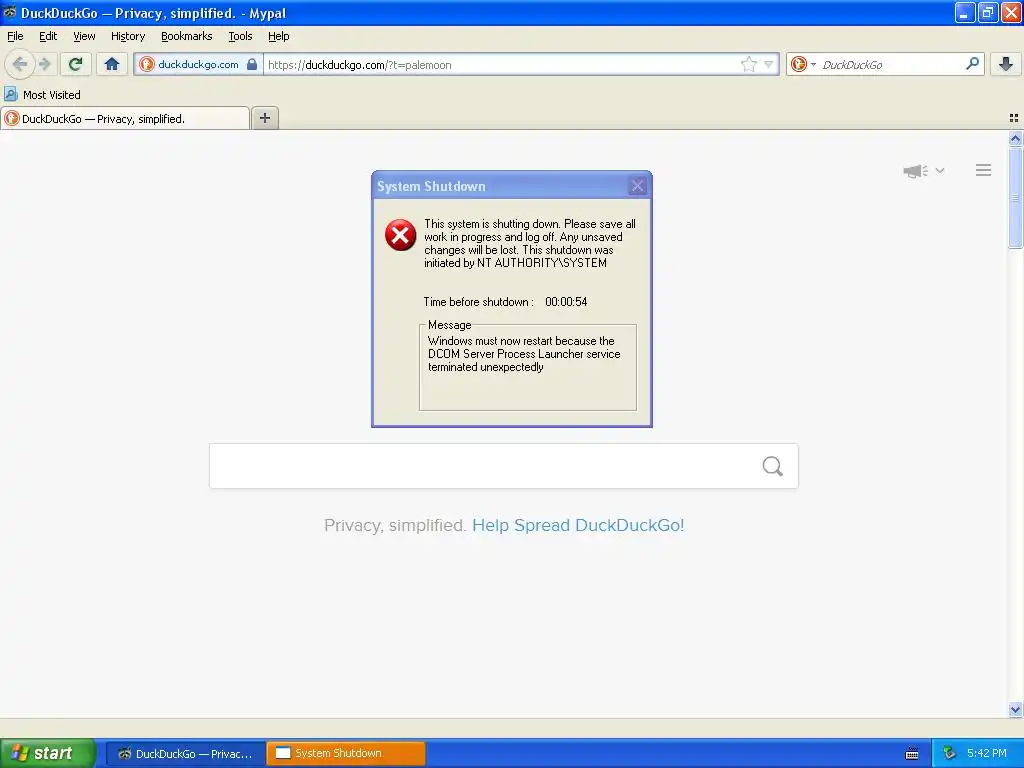Viewport: 1024px width, 768px height.
Task: Click the DCOM Server message text
Action: coord(524,354)
